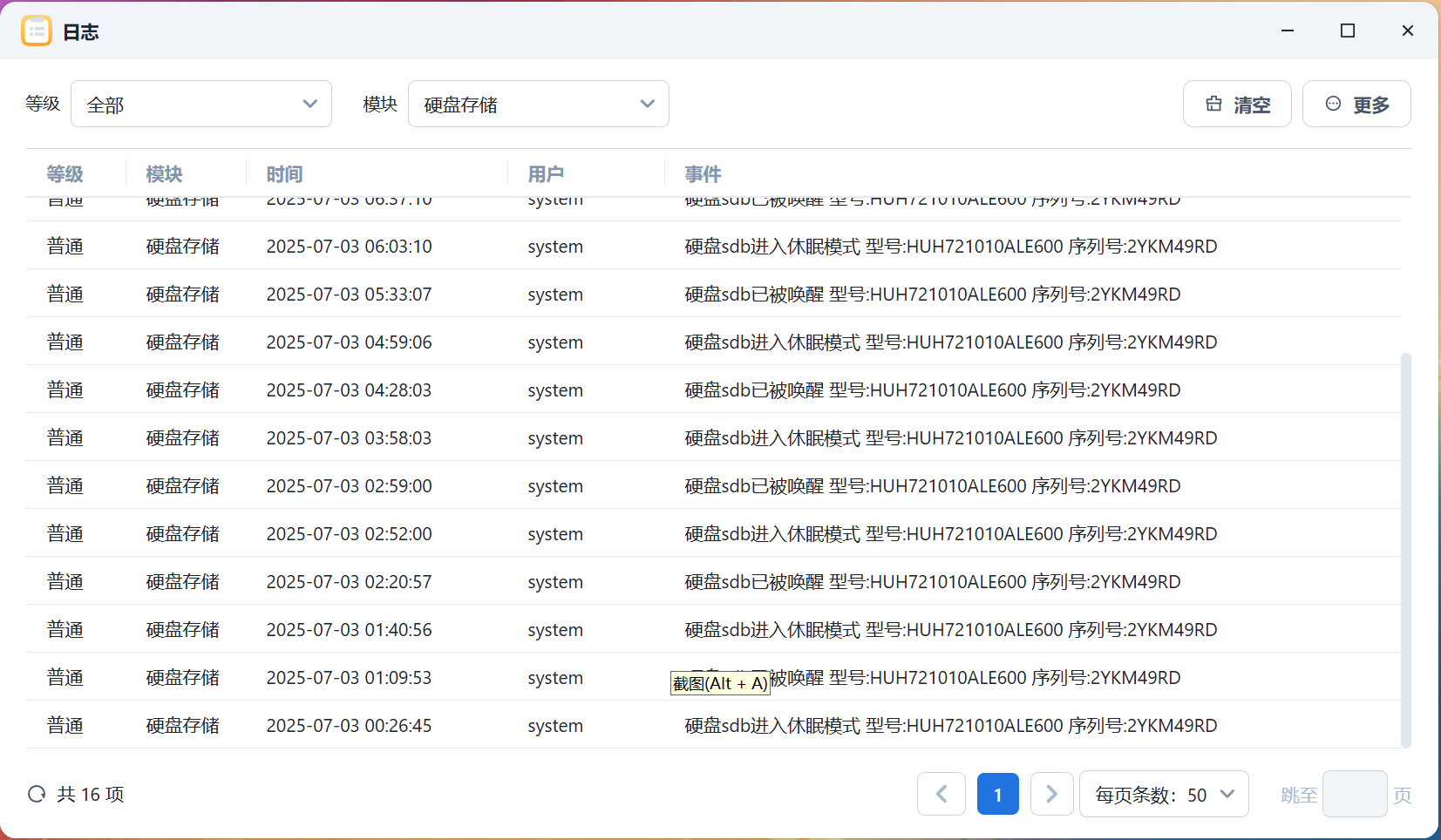Screen dimensions: 1441x840
Task: Open the 模块 module dropdown showing 硬盘存储
Action: (x=539, y=104)
